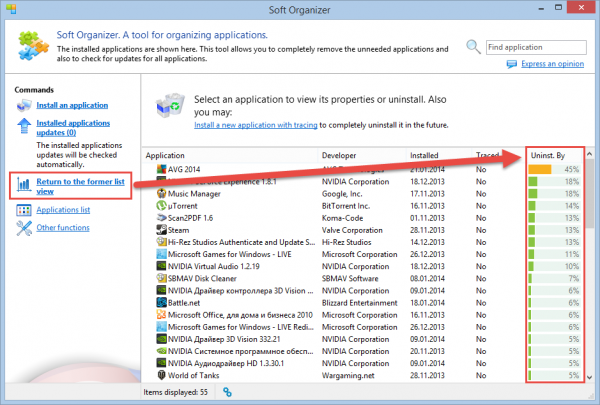
Task: Open the Express an opinion link
Action: 553,64
